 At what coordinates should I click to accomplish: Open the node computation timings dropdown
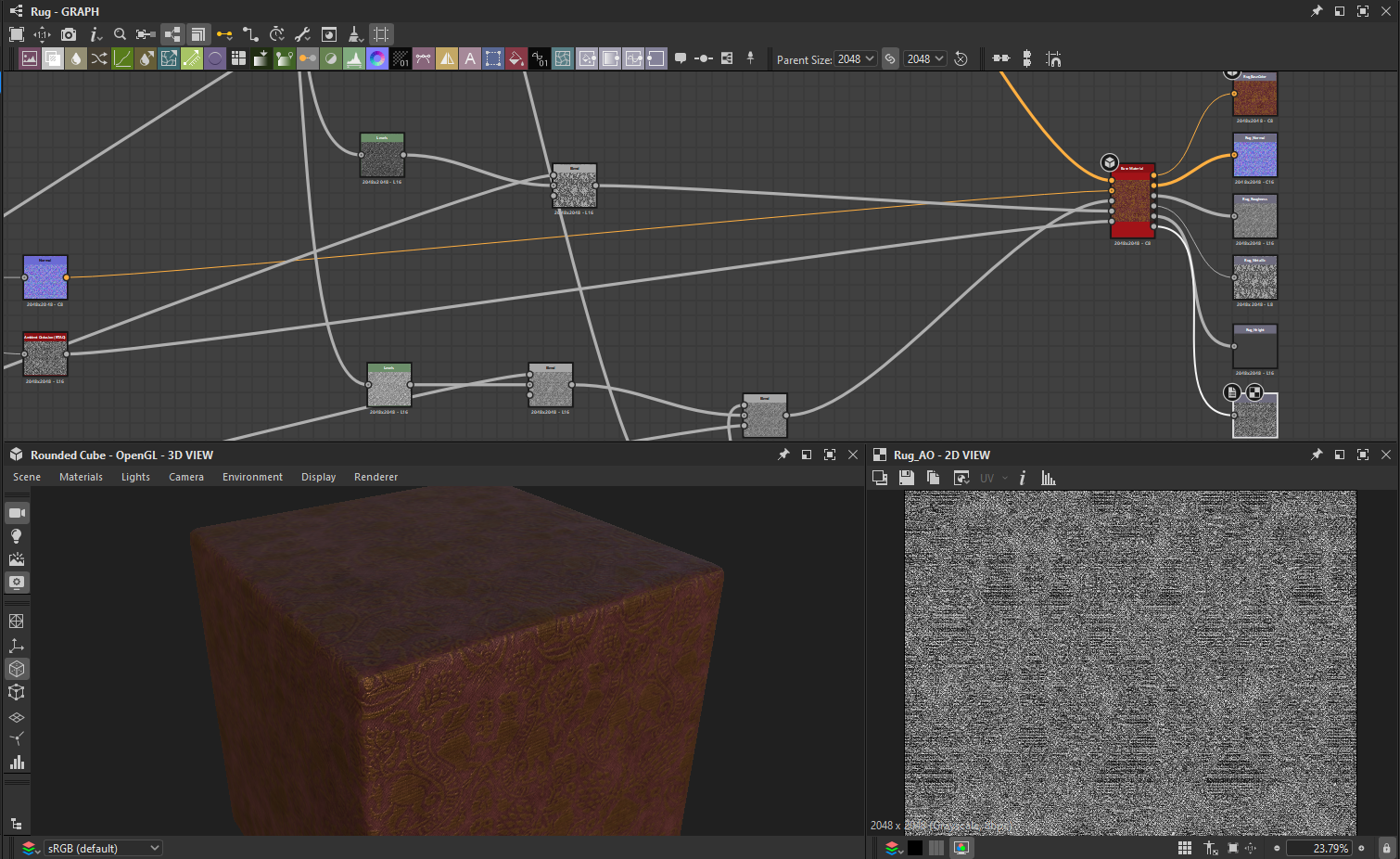(x=276, y=34)
